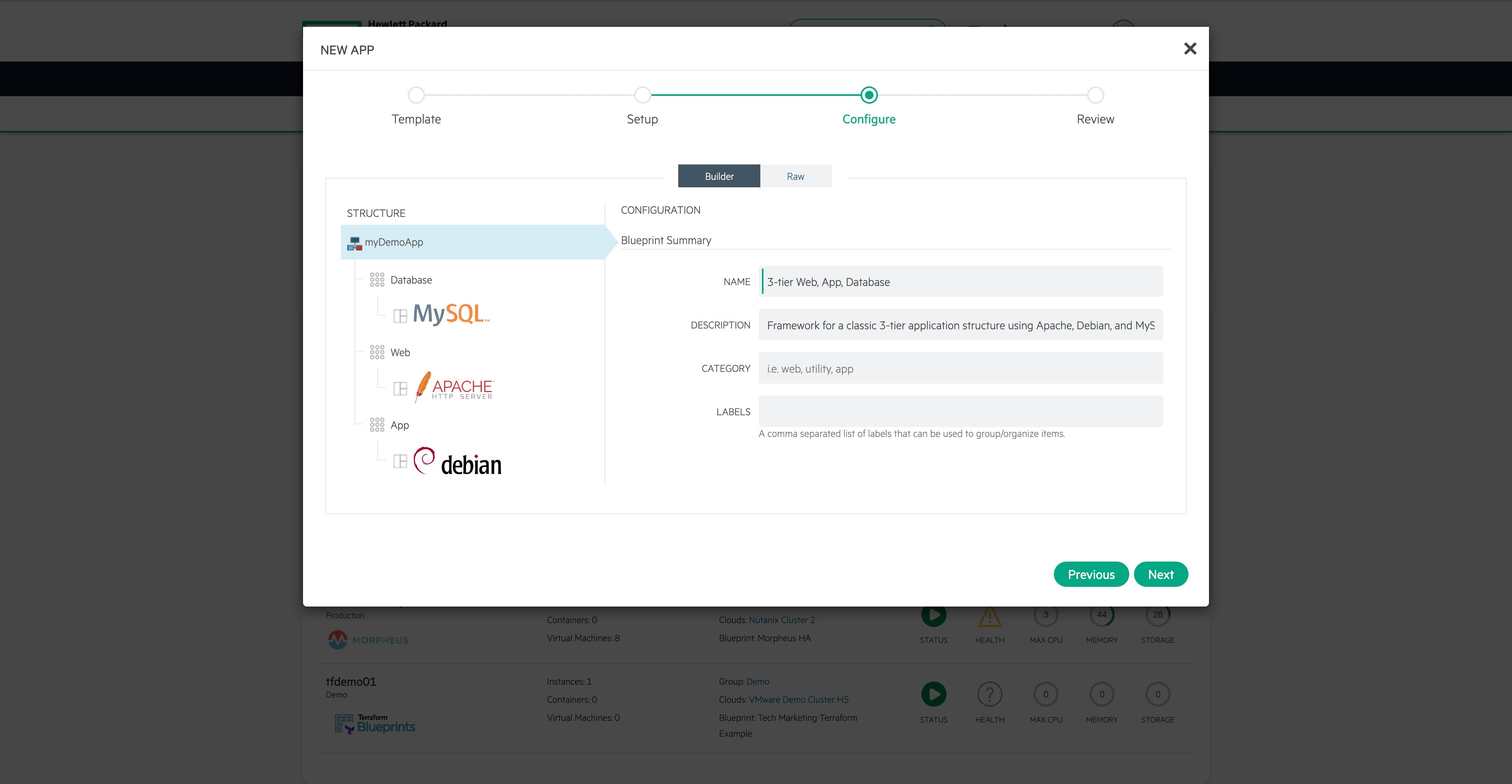Switch to the Builder tab
The image size is (1512, 784).
click(x=719, y=176)
